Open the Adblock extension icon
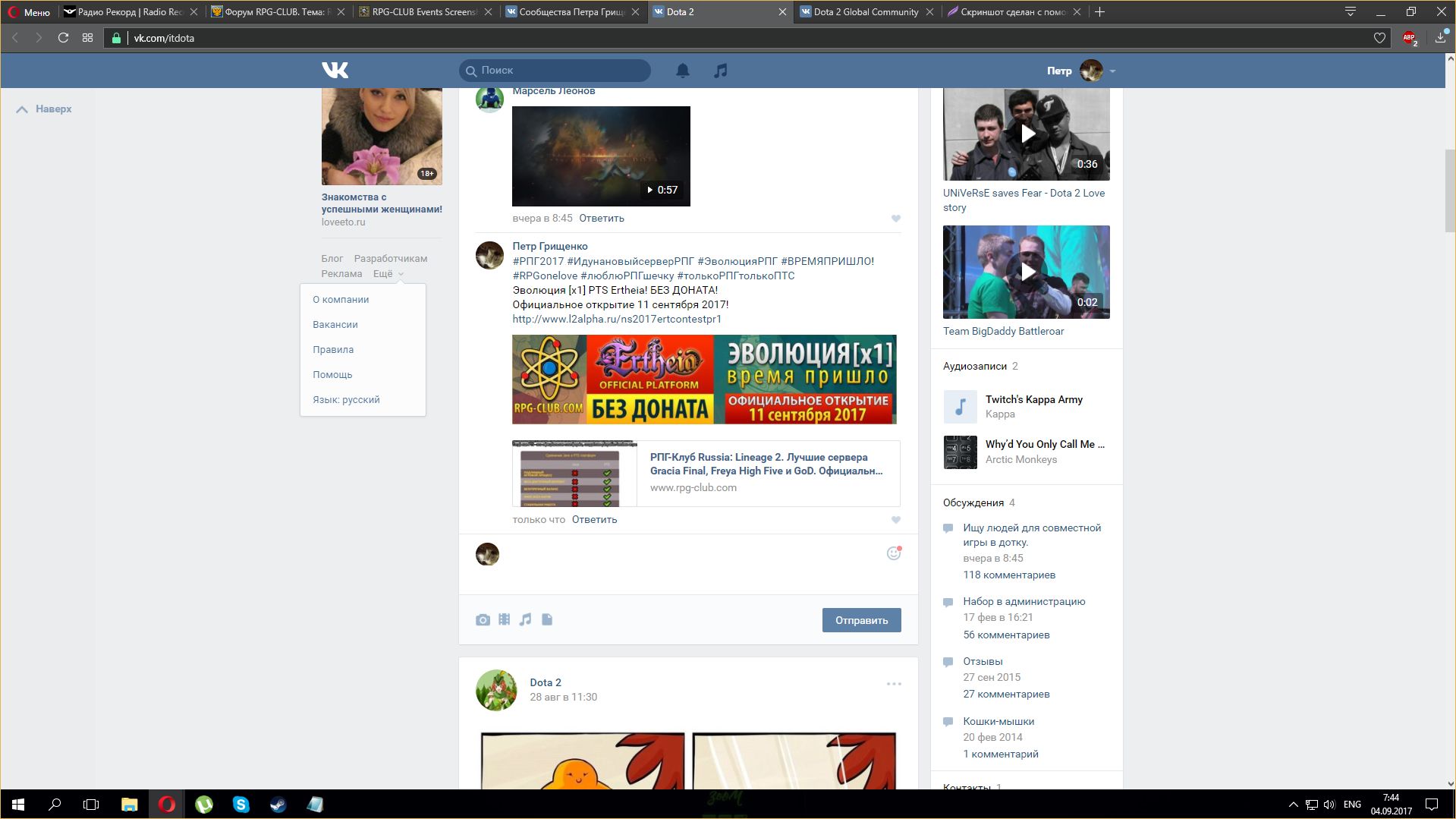1456x819 pixels. pos(1410,38)
